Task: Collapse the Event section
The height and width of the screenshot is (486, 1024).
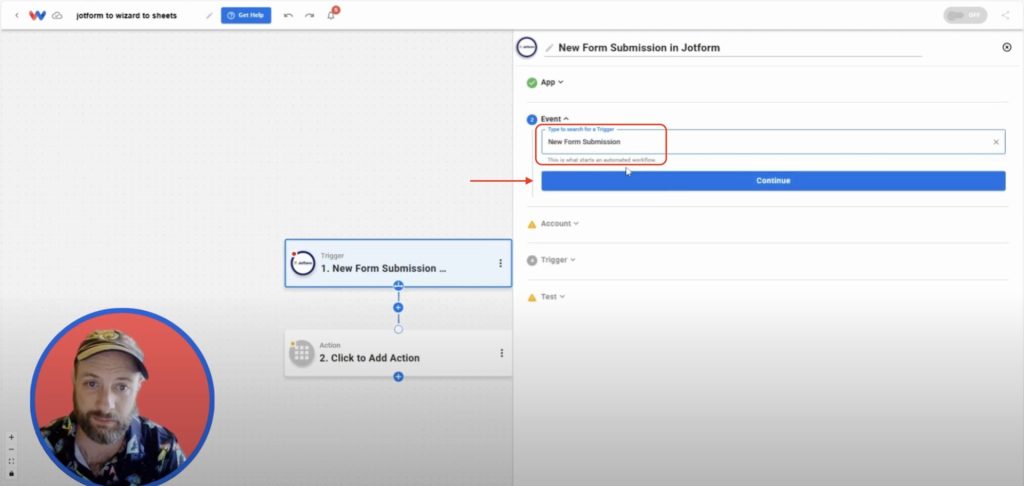Action: pyautogui.click(x=554, y=119)
